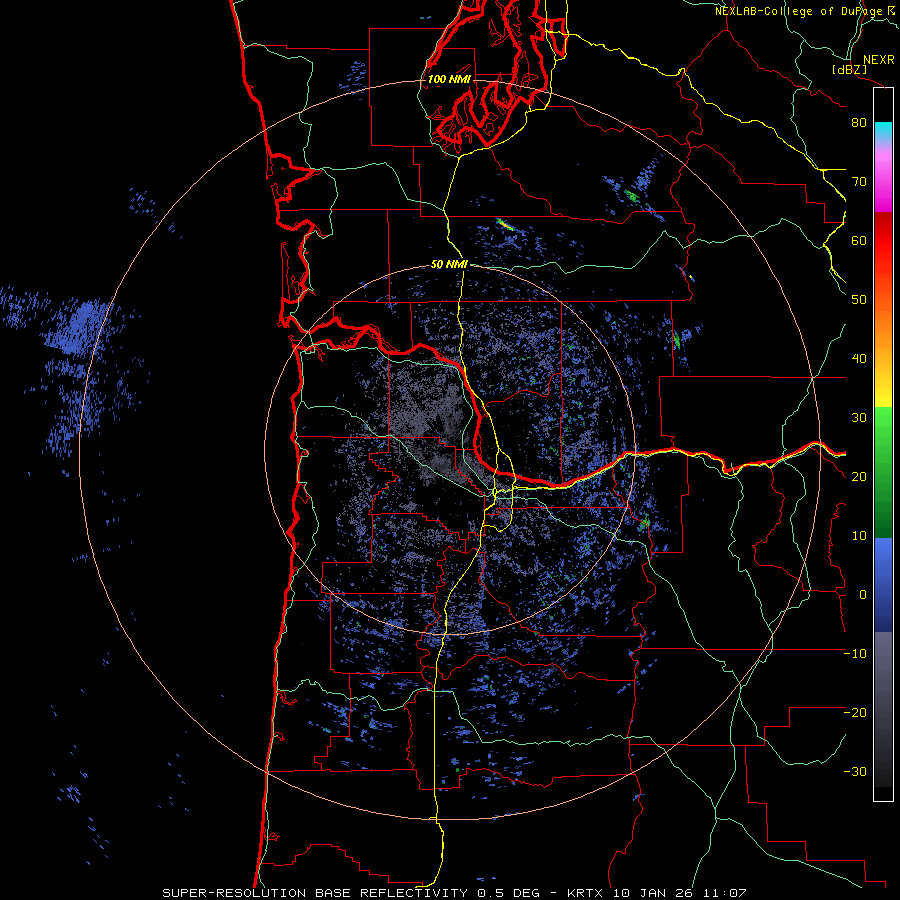Click the 20 dBZ scale value

click(859, 477)
